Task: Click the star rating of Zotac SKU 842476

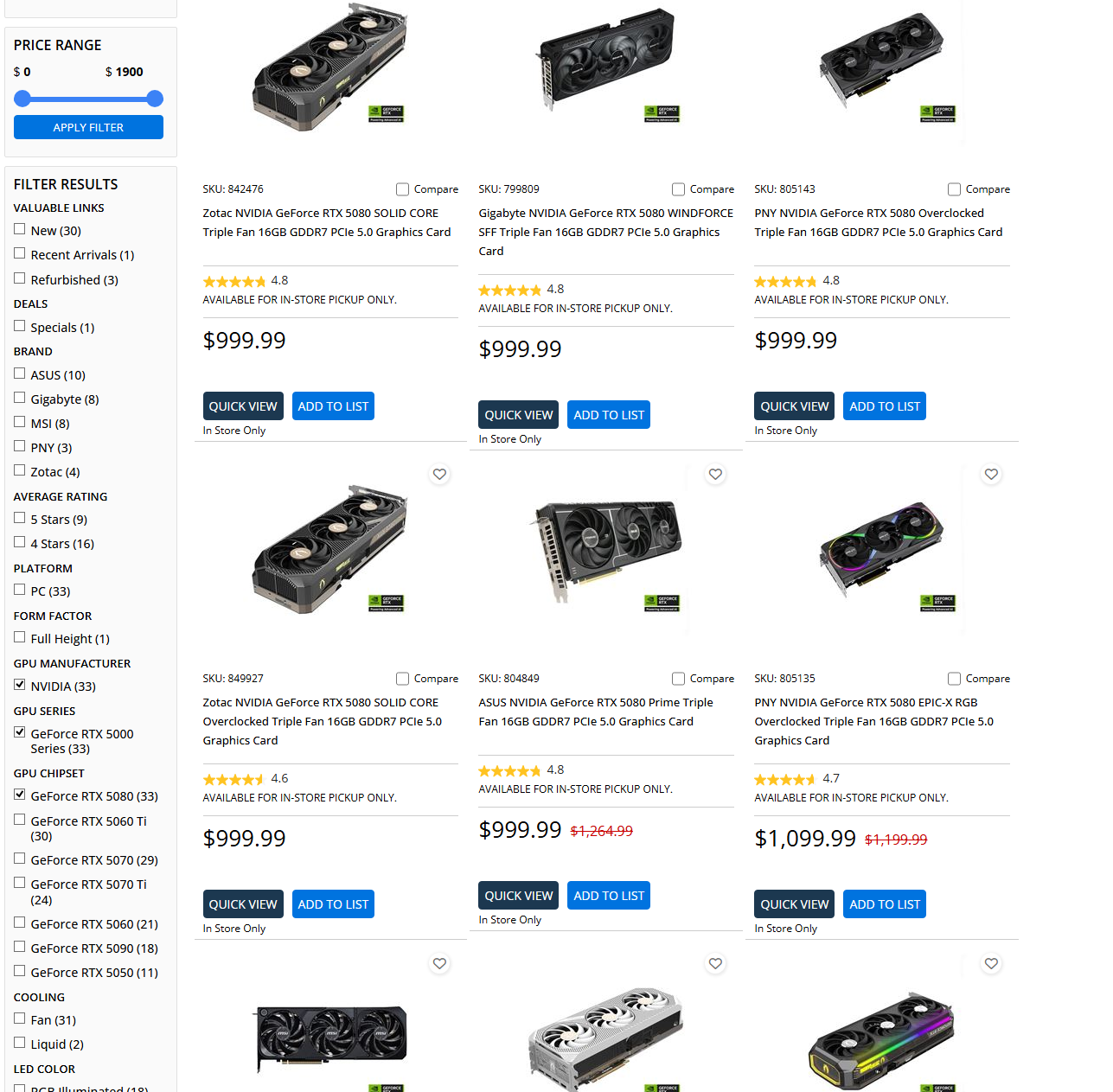Action: 234,281
